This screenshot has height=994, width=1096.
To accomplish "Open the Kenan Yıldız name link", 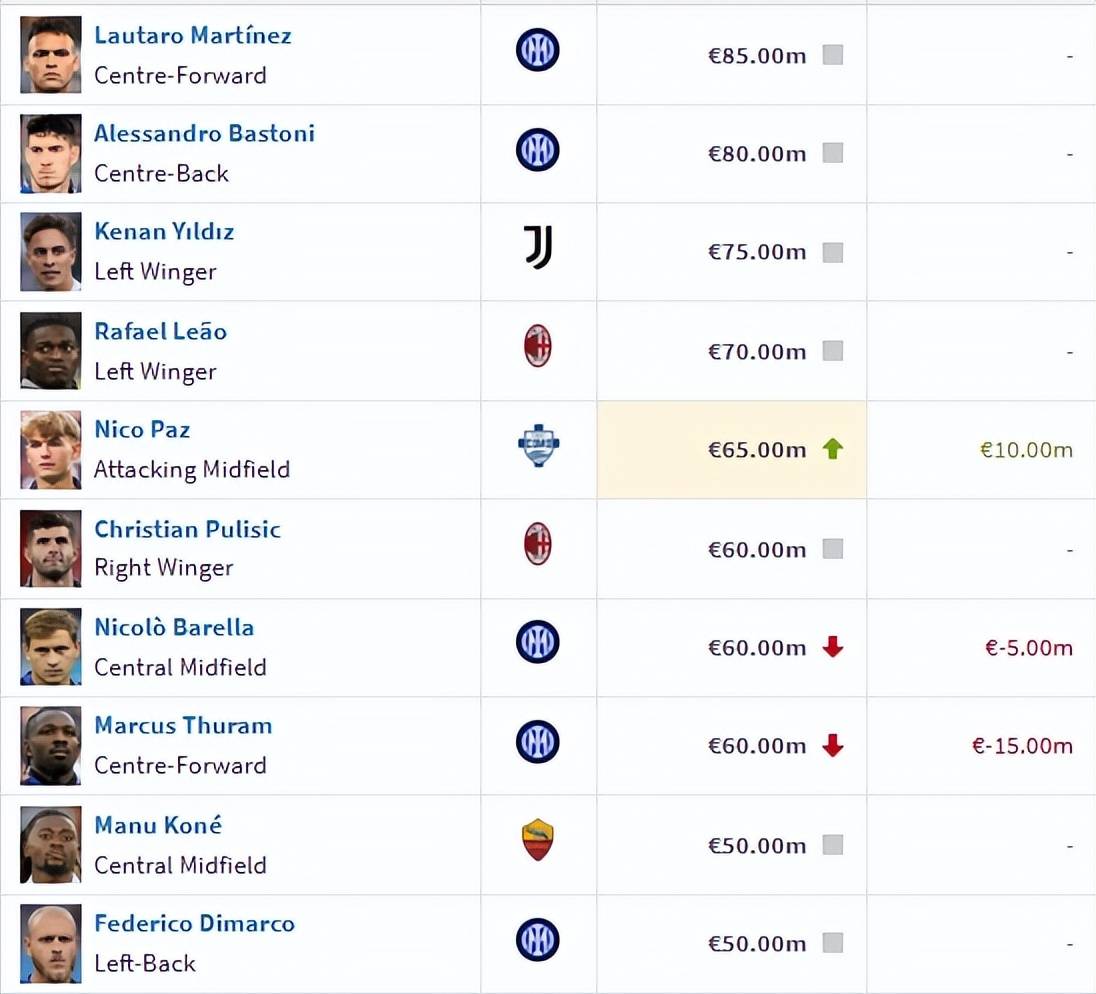I will point(164,231).
